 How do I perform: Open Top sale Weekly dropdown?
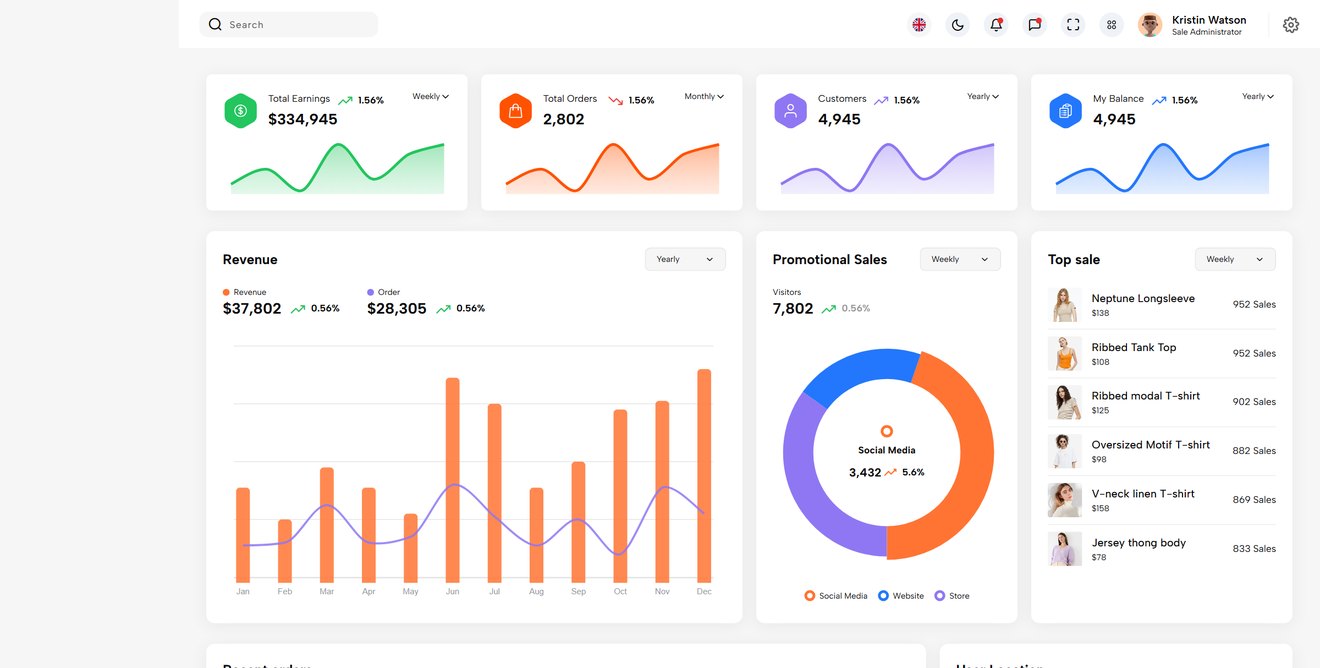[x=1235, y=259]
